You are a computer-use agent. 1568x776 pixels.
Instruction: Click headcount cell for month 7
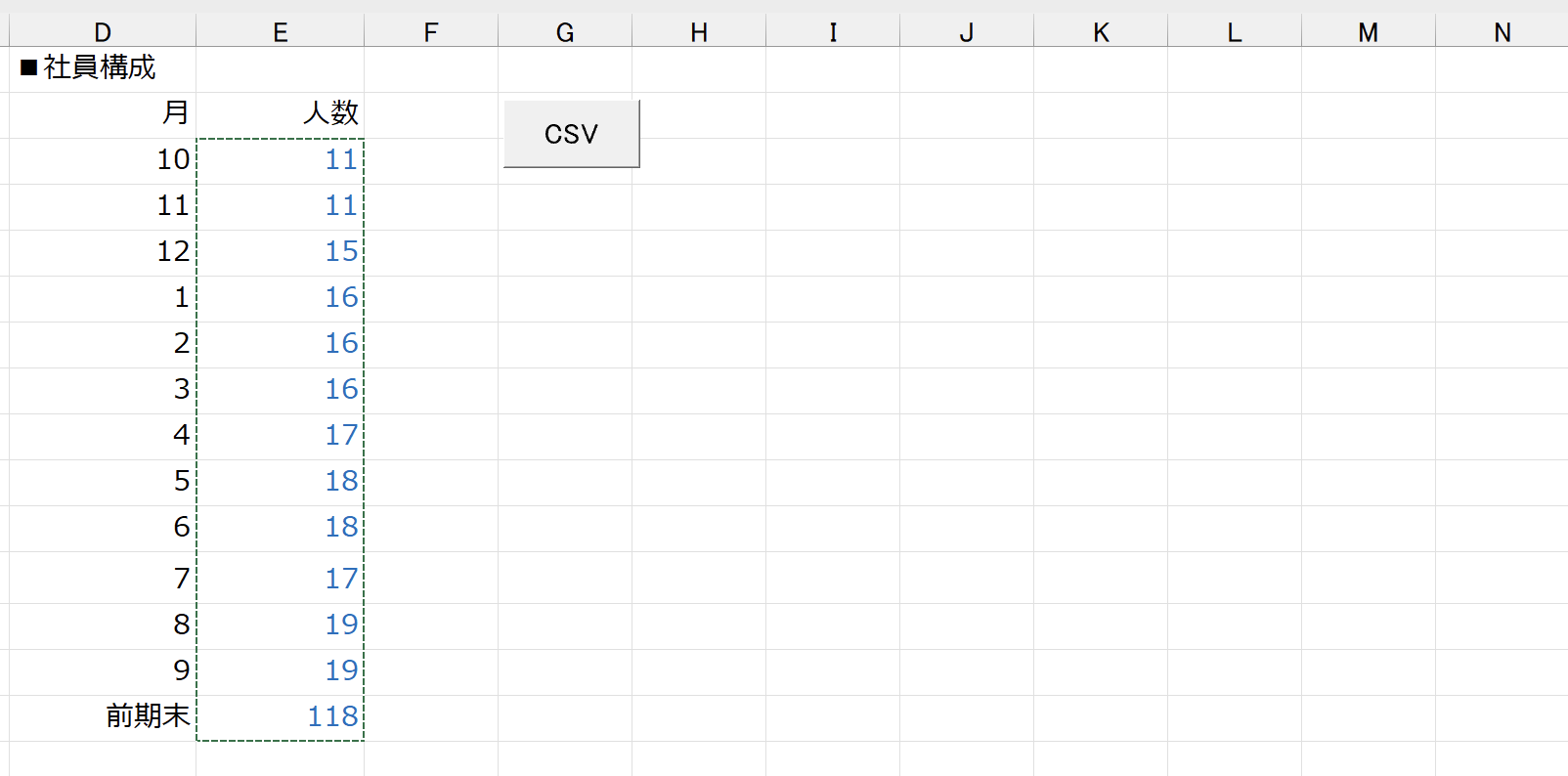pyautogui.click(x=280, y=579)
